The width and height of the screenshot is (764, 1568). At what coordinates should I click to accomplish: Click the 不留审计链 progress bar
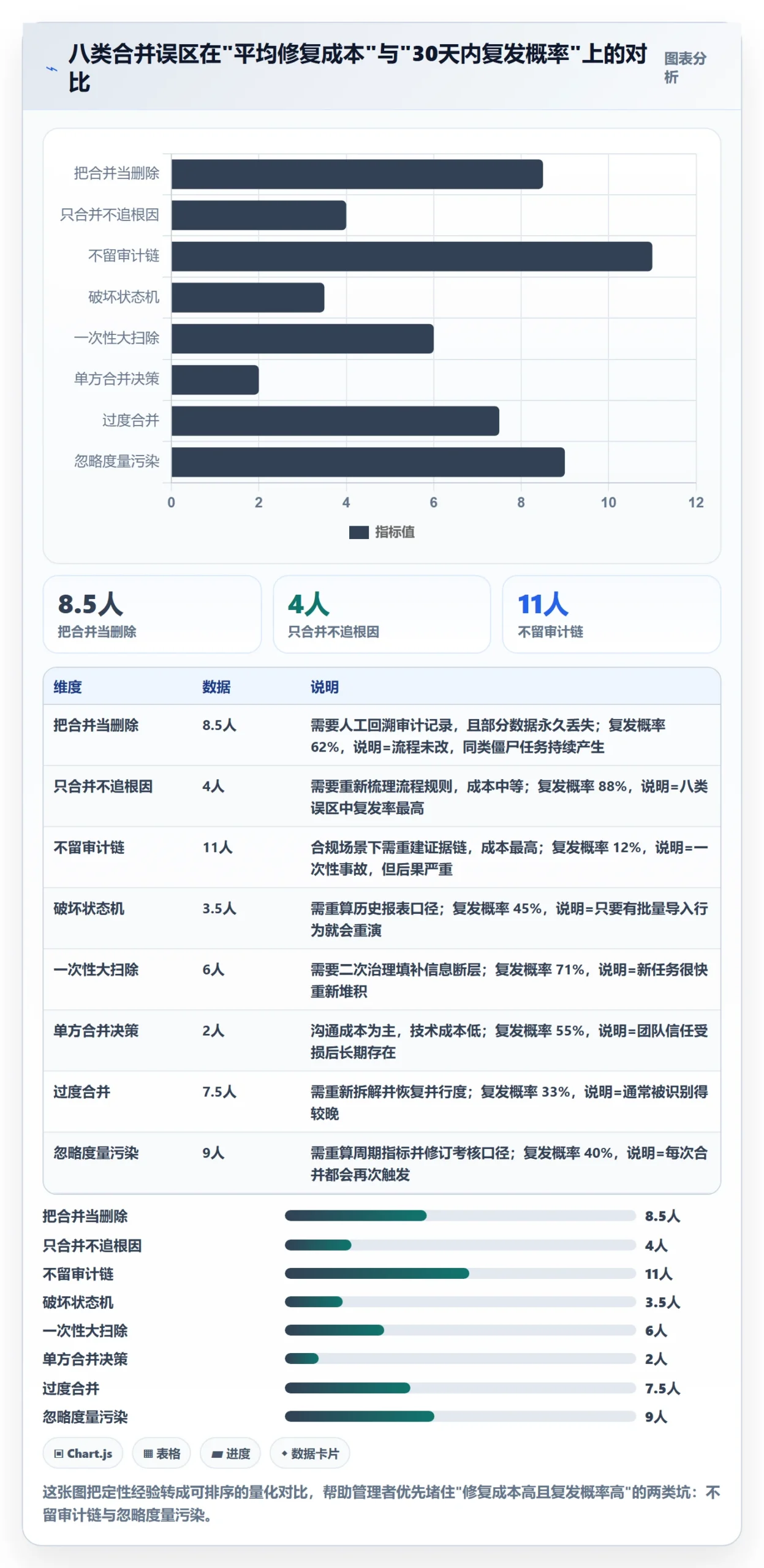click(460, 1273)
